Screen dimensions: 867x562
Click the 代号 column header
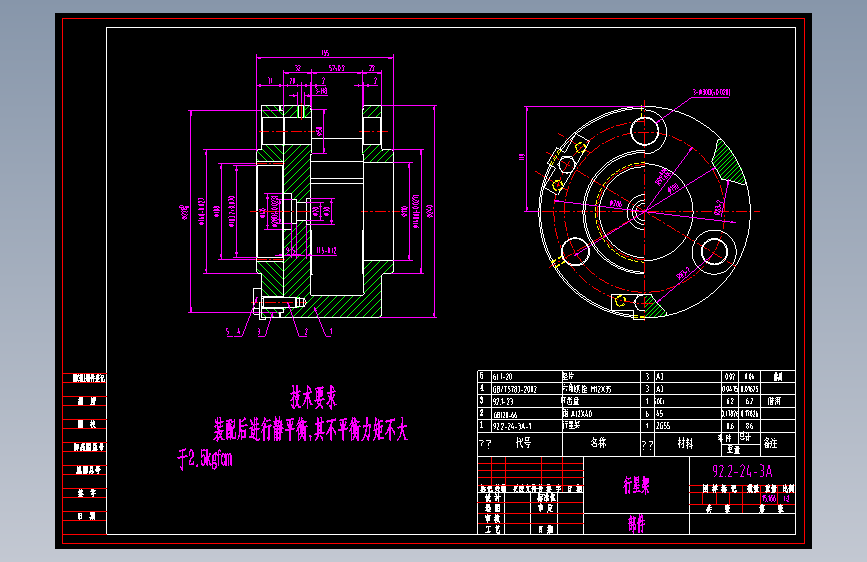pyautogui.click(x=523, y=443)
